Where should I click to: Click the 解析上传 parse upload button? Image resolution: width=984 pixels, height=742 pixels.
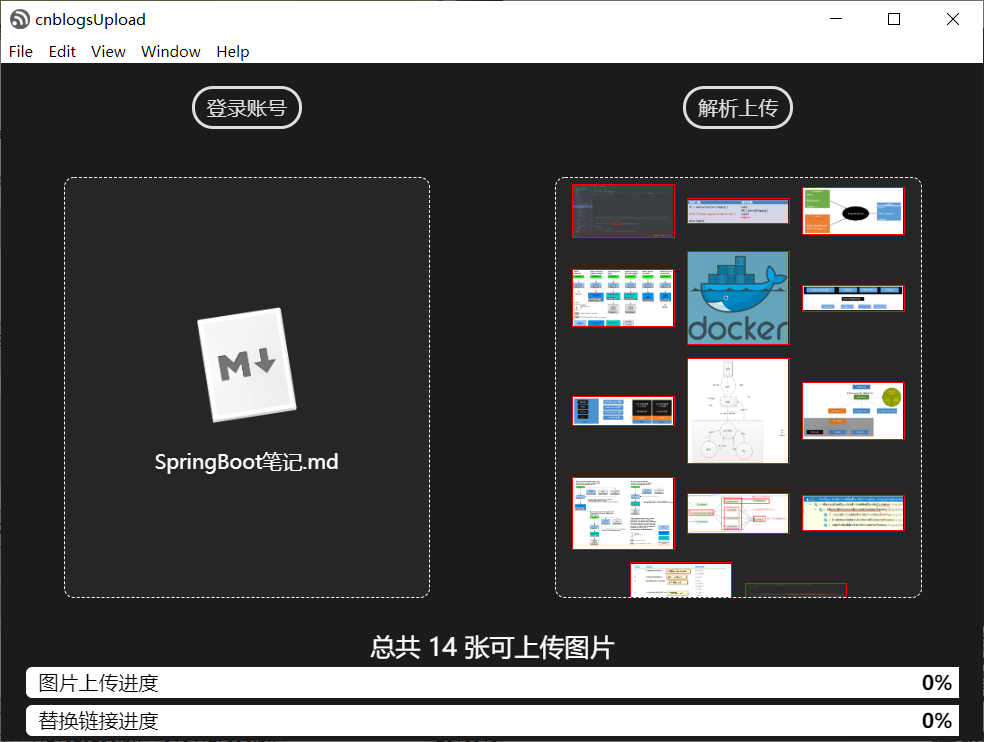coord(737,107)
